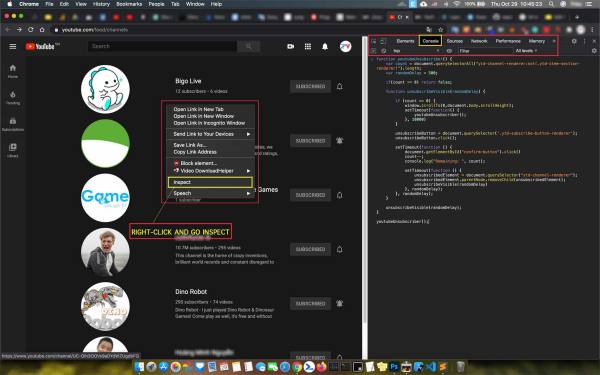Open the All levels log dropdown
This screenshot has width=600, height=375.
coord(526,51)
